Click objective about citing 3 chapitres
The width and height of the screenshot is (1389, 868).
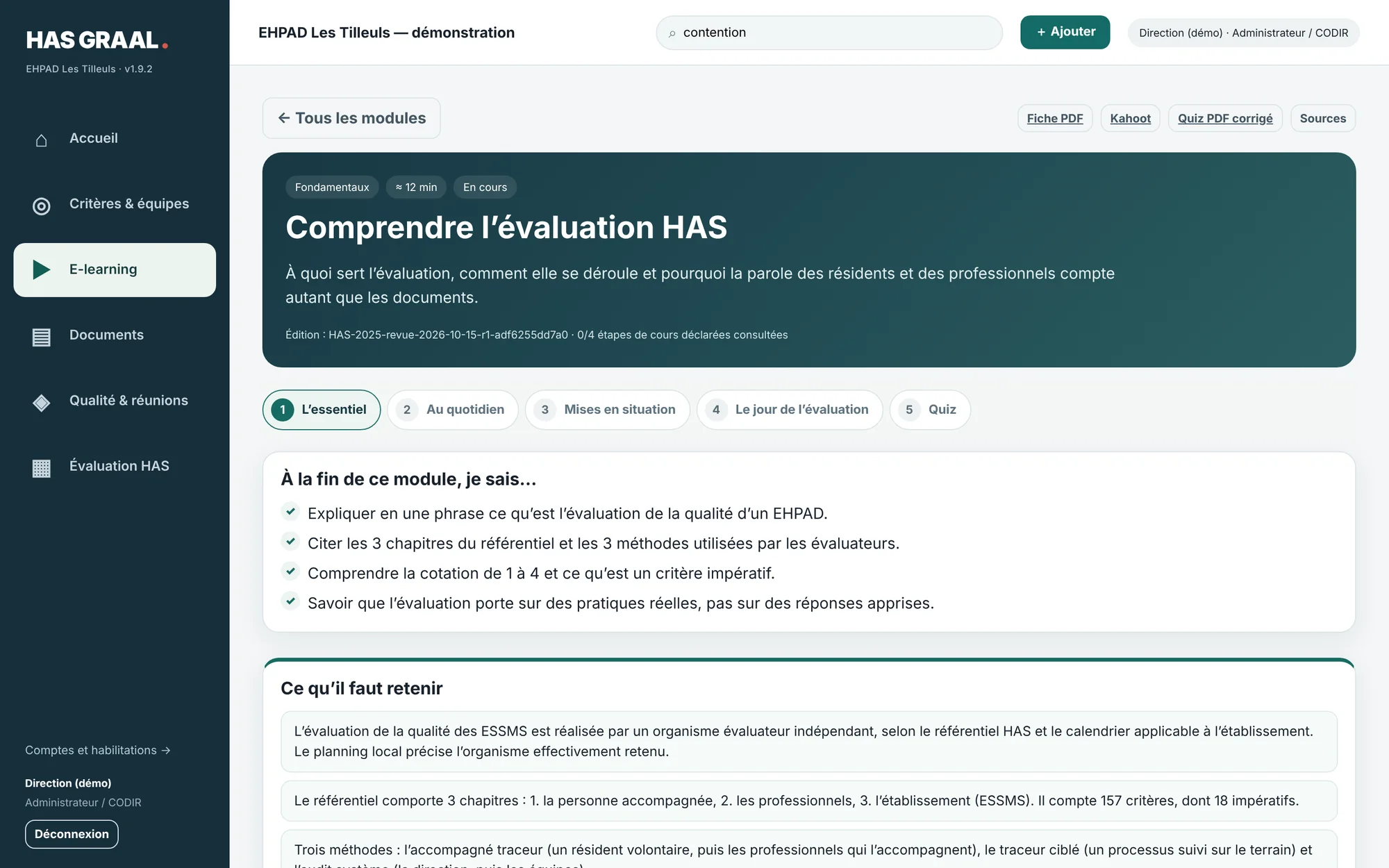604,544
